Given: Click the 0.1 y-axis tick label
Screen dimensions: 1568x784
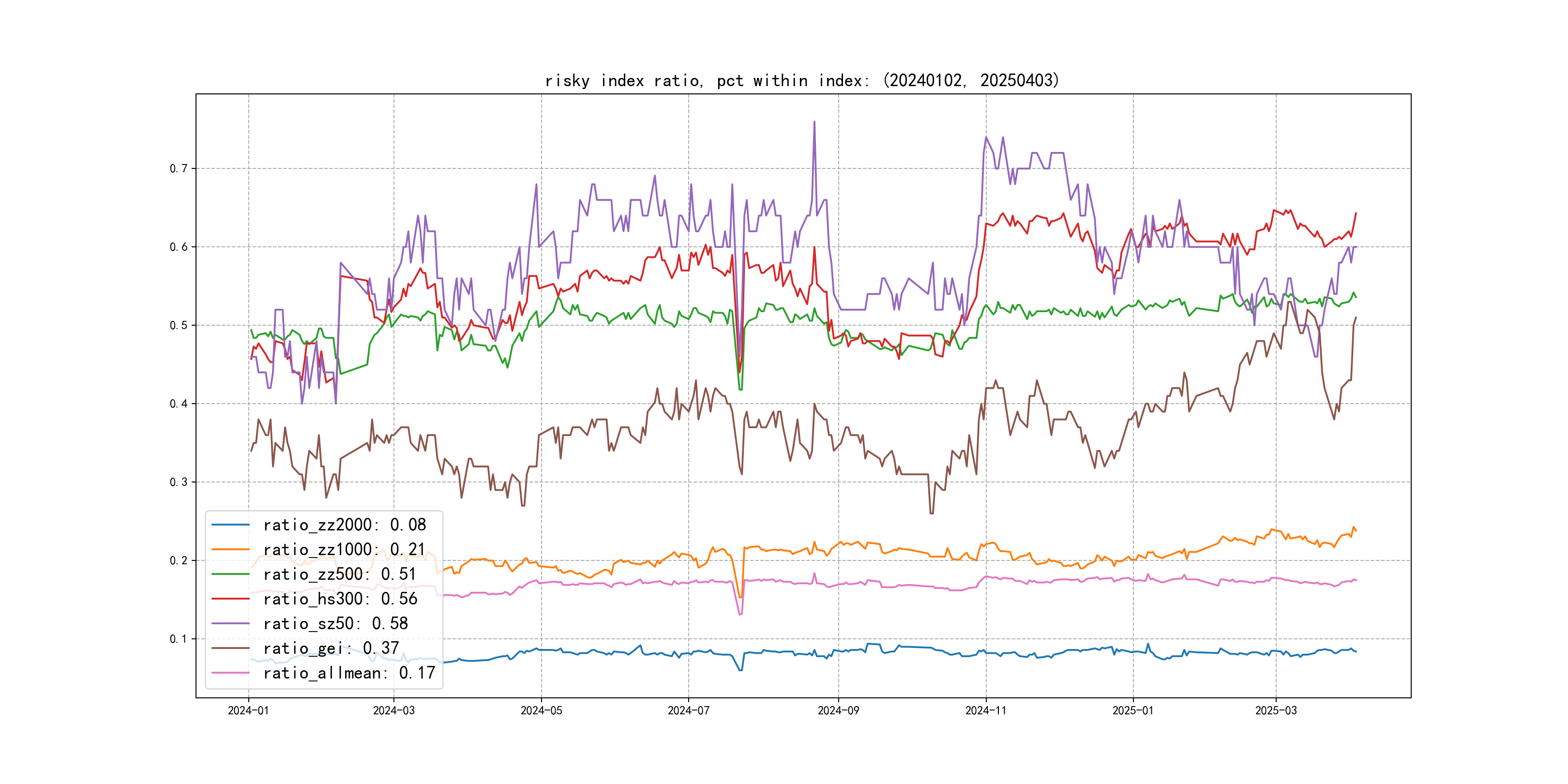Looking at the screenshot, I should [x=179, y=638].
